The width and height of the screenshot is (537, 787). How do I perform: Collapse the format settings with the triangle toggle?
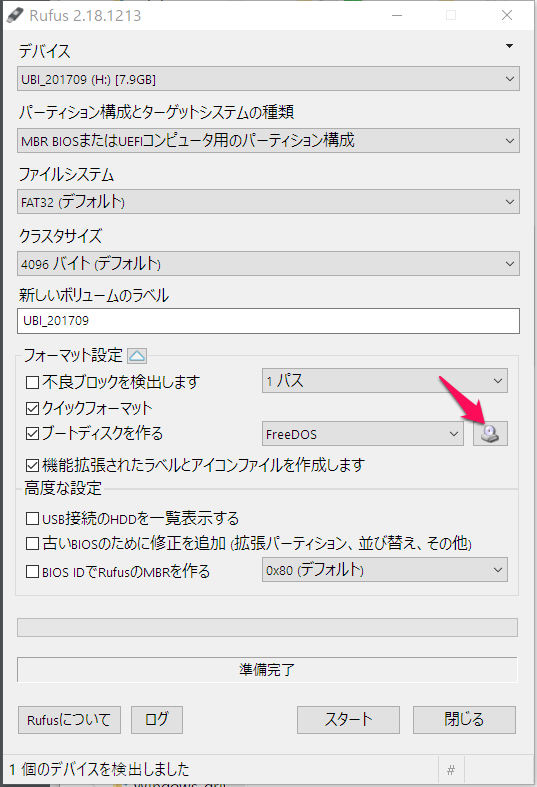137,356
